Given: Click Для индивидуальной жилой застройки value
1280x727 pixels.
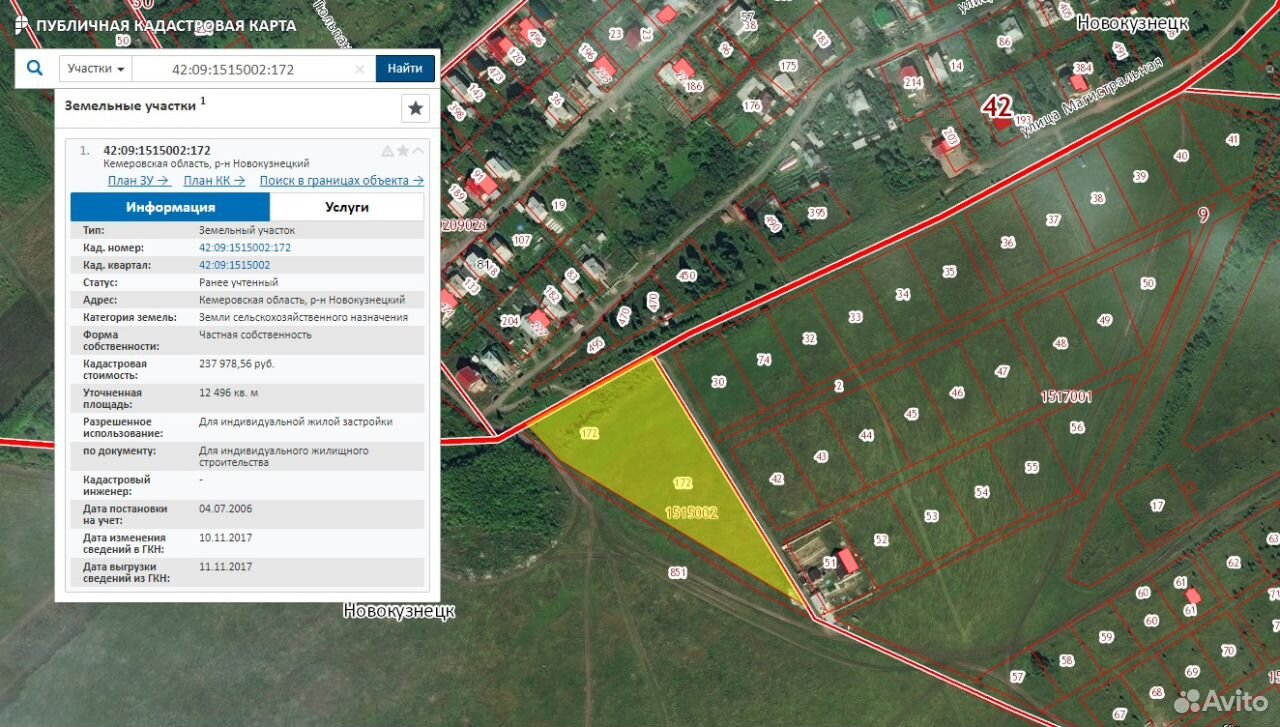Looking at the screenshot, I should tap(296, 422).
